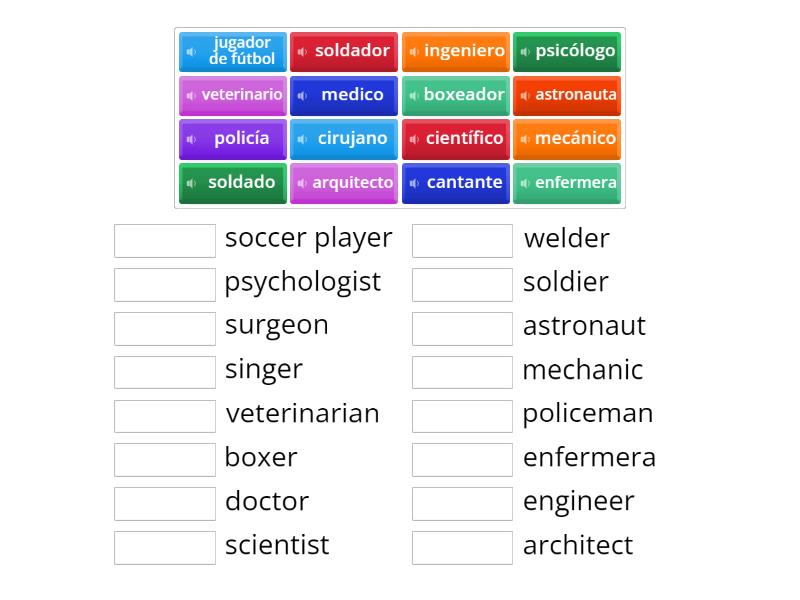Play pronunciation of "cantante"
Screen dimensions: 800x600
[x=414, y=183]
